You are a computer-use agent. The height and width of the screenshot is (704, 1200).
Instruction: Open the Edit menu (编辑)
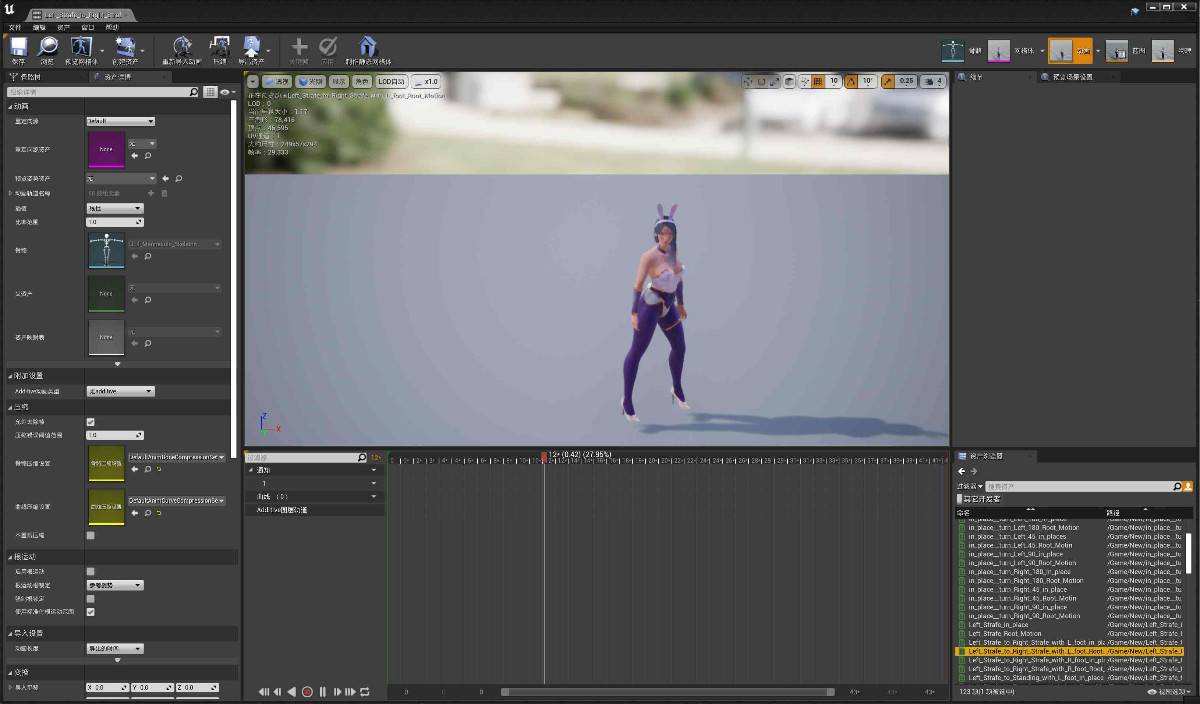coord(39,27)
